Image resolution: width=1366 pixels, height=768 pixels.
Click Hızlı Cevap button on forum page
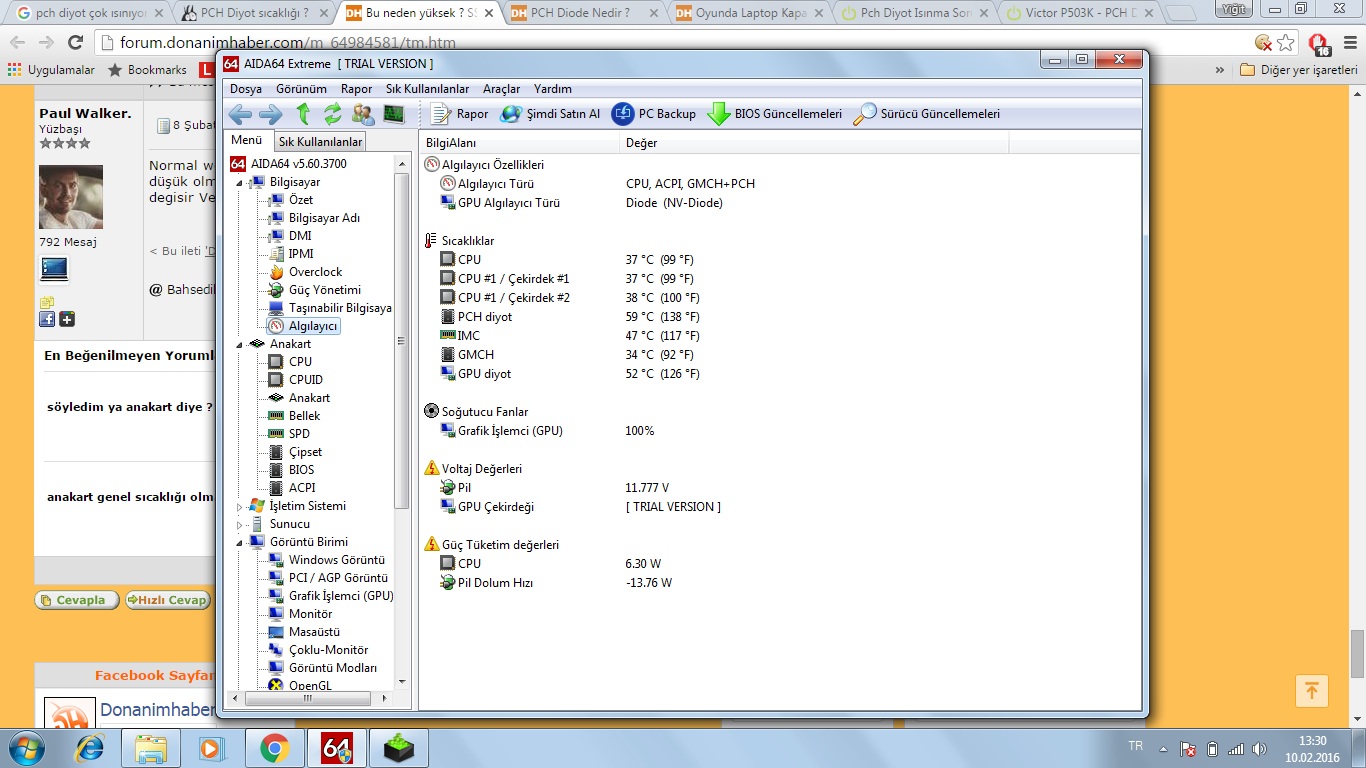click(167, 600)
